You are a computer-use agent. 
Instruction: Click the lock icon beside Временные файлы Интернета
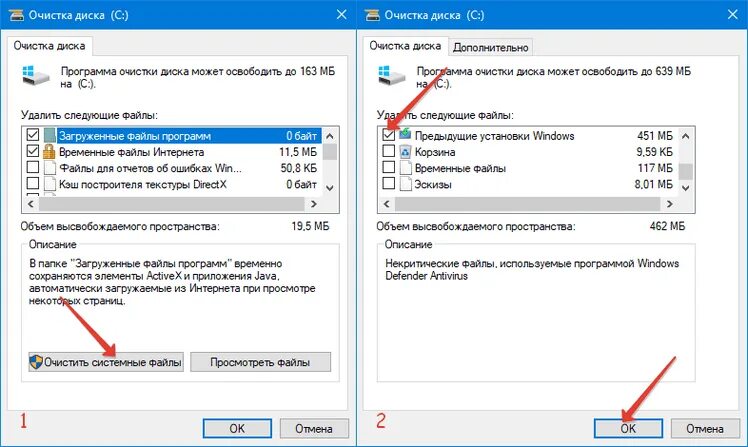tap(49, 152)
